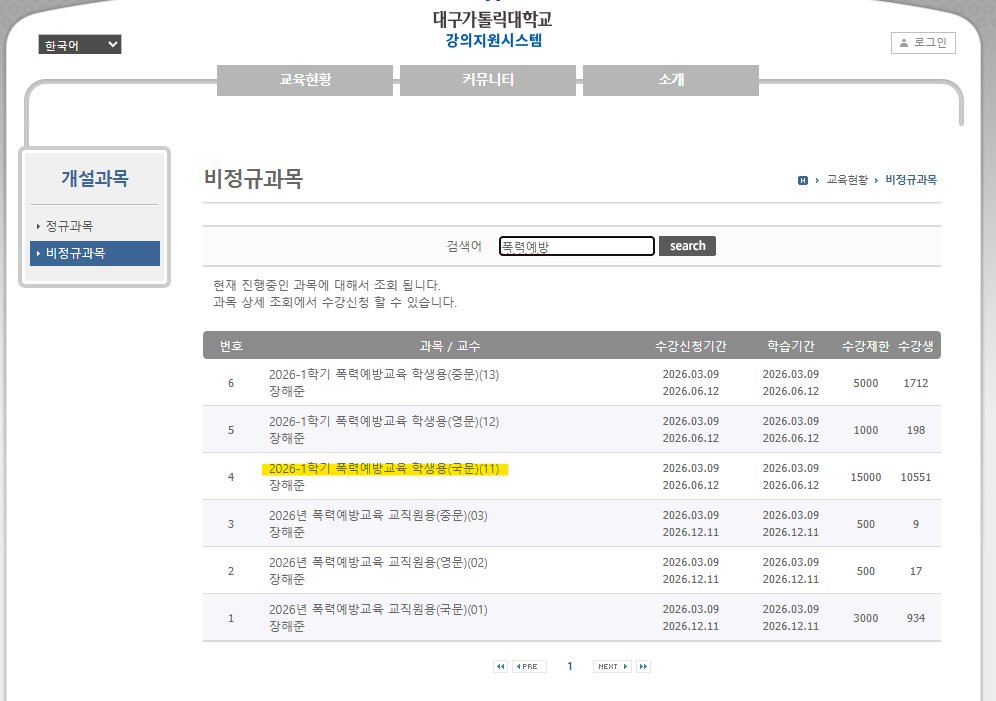Click the 비정규과목 page title
Viewport: 996px width, 701px height.
pos(253,178)
